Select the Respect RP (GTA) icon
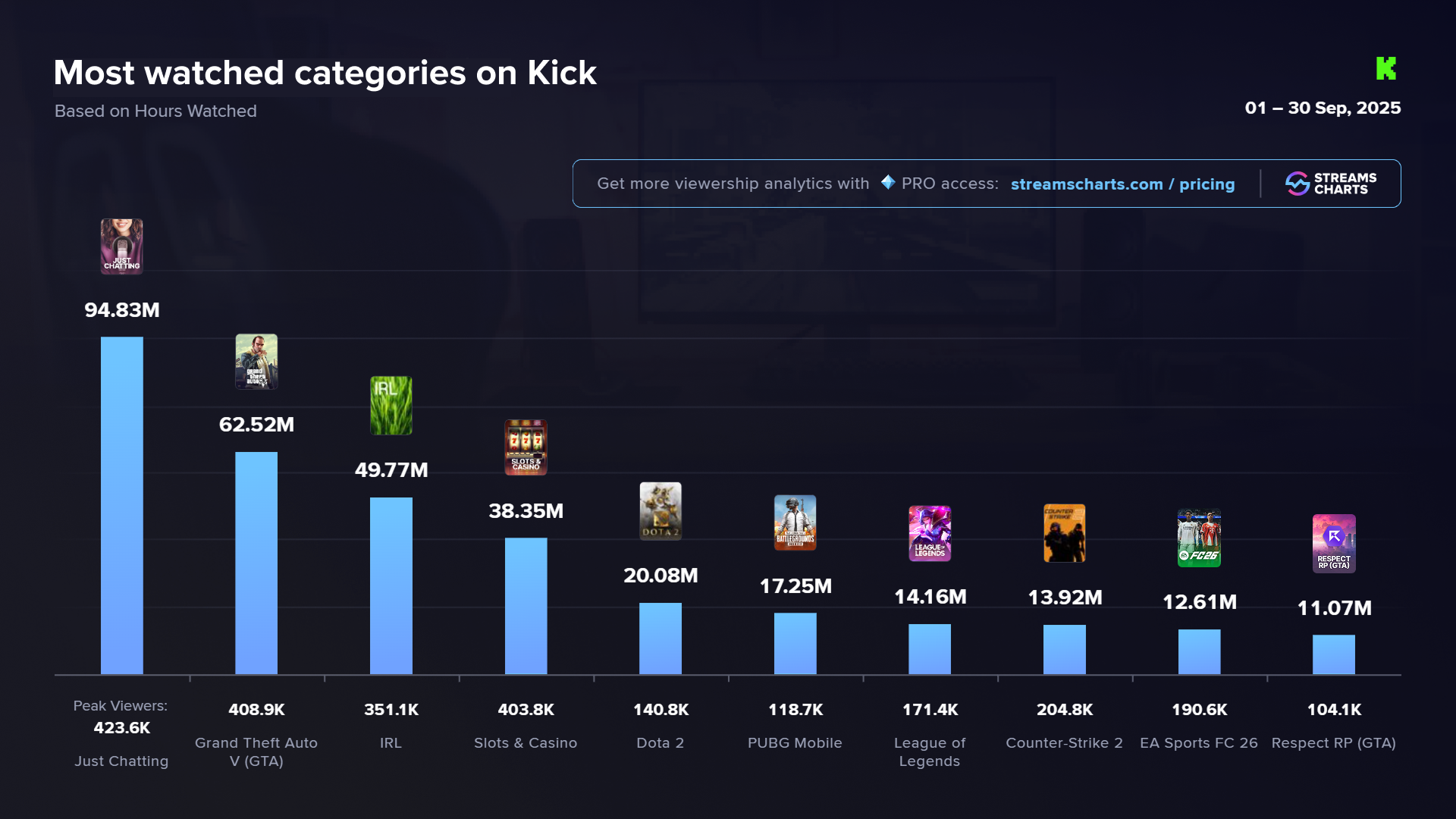Screen dimensions: 1456x819 click(x=1334, y=544)
